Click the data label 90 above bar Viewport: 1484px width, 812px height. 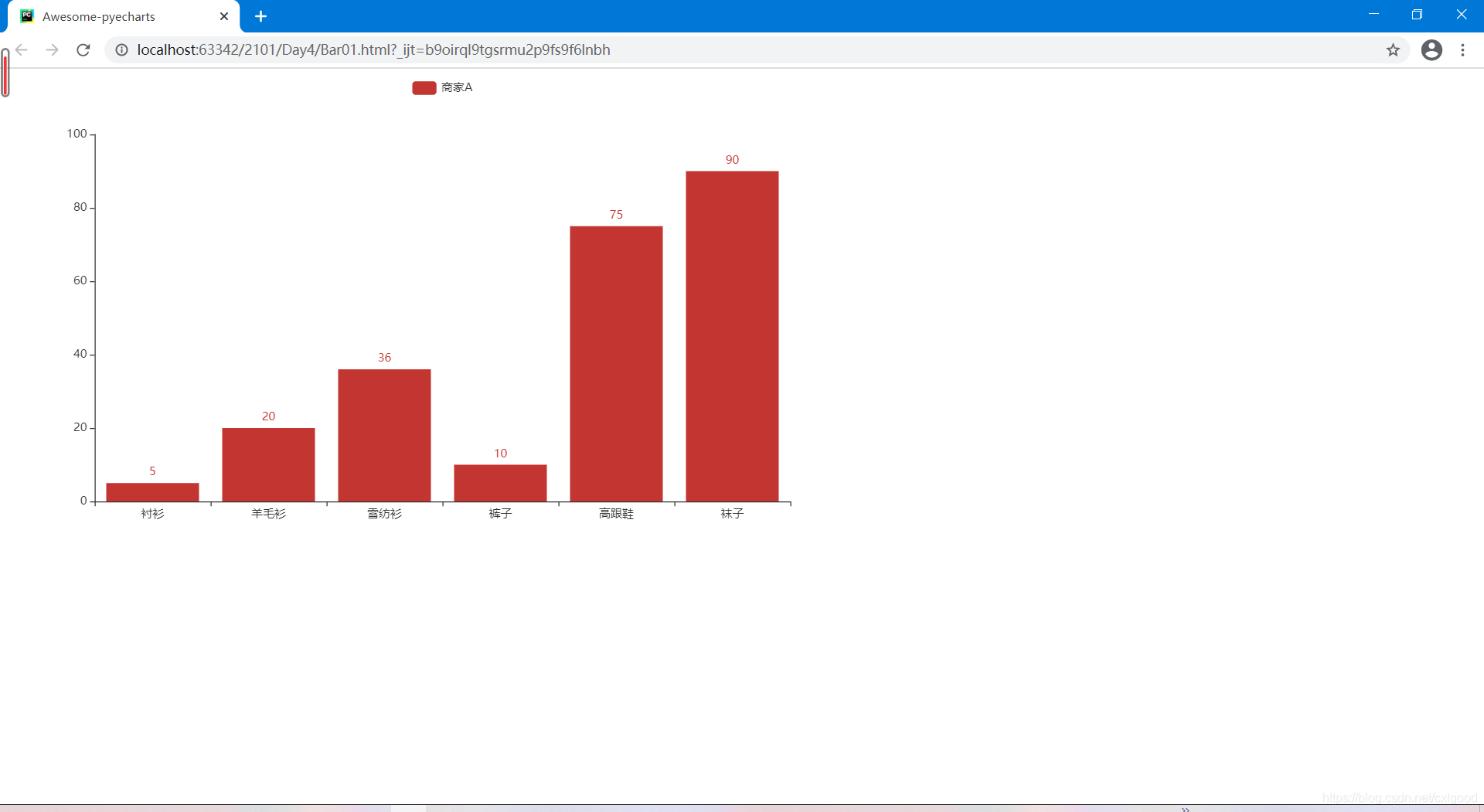click(732, 160)
